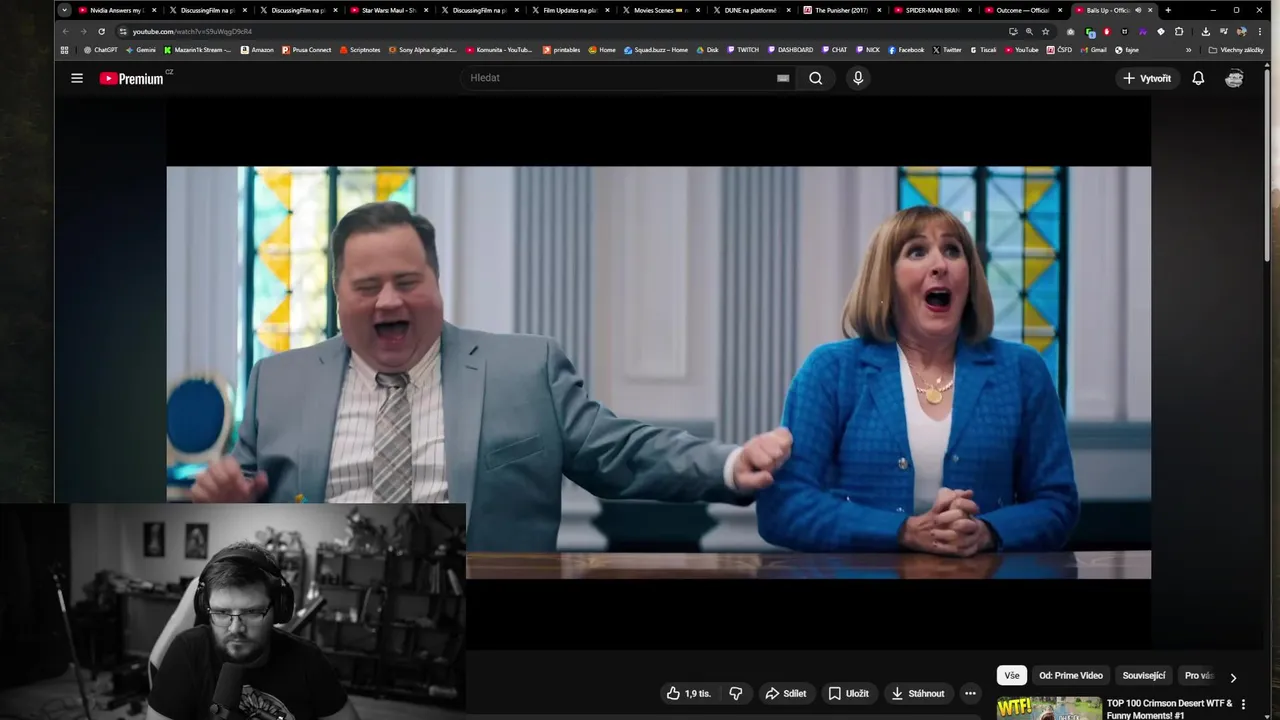Open Scriptnotes bookmark
This screenshot has height=720, width=1280.
pyautogui.click(x=360, y=49)
